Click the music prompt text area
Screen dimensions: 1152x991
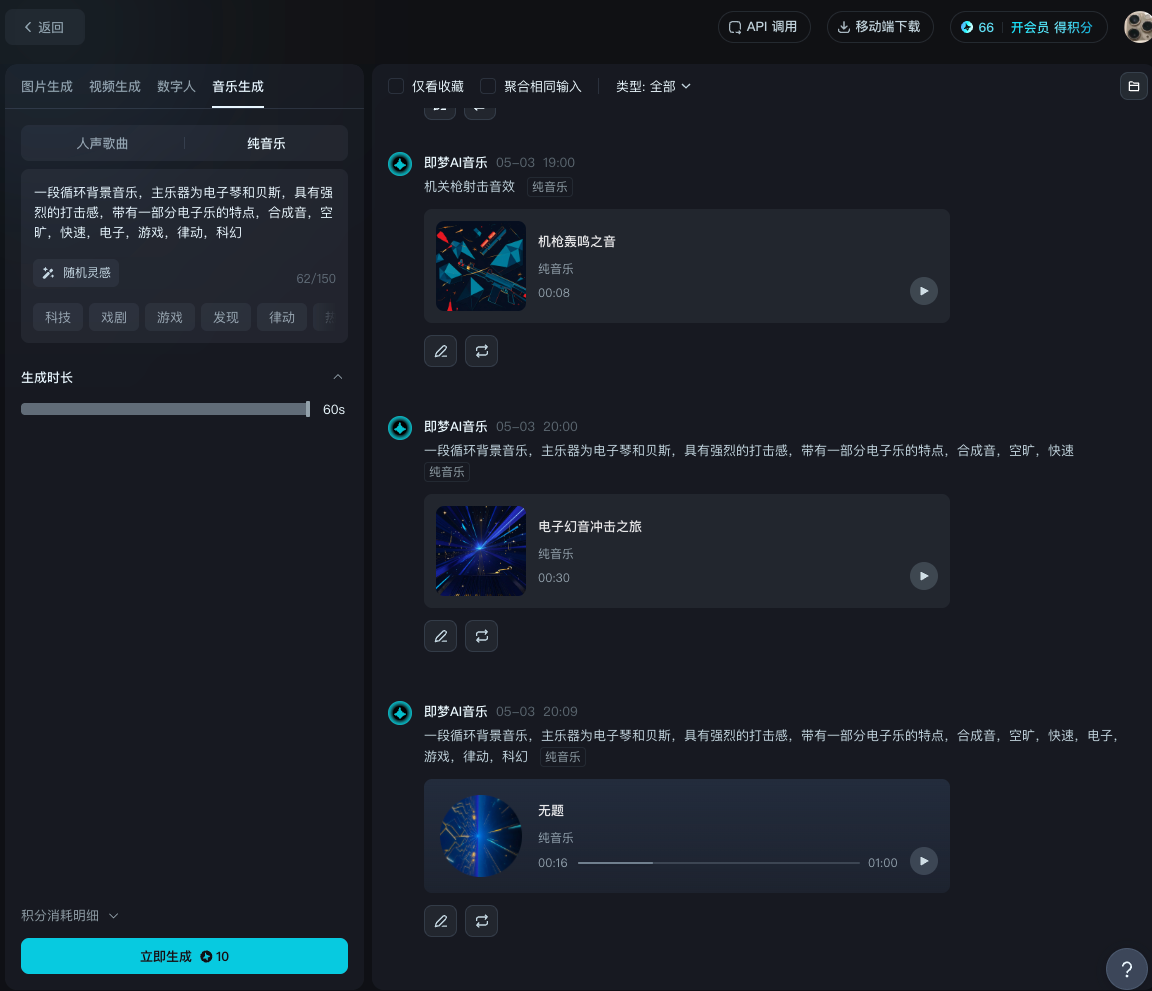[x=184, y=212]
